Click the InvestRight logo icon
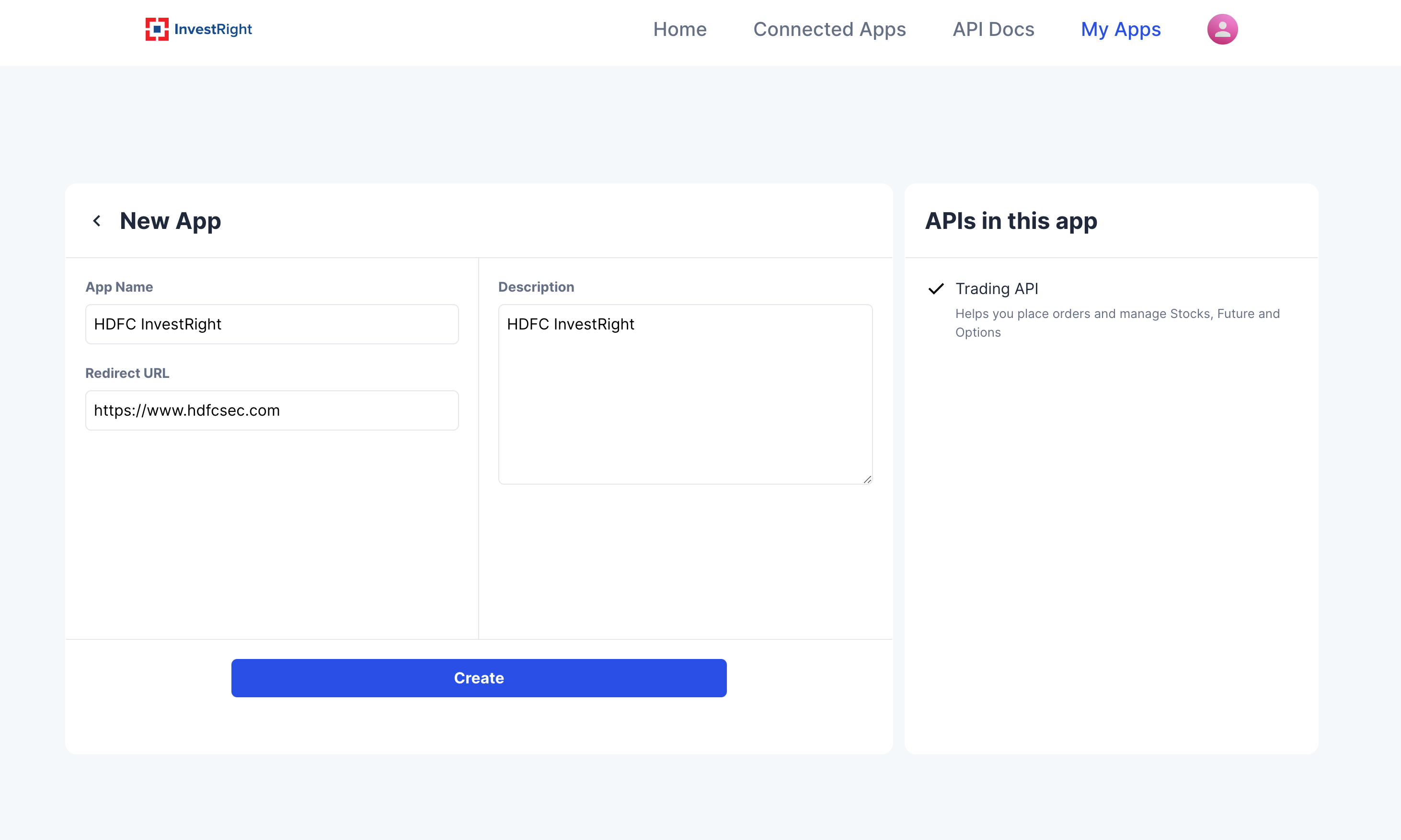Screen dimensions: 1401x840 click(x=157, y=29)
